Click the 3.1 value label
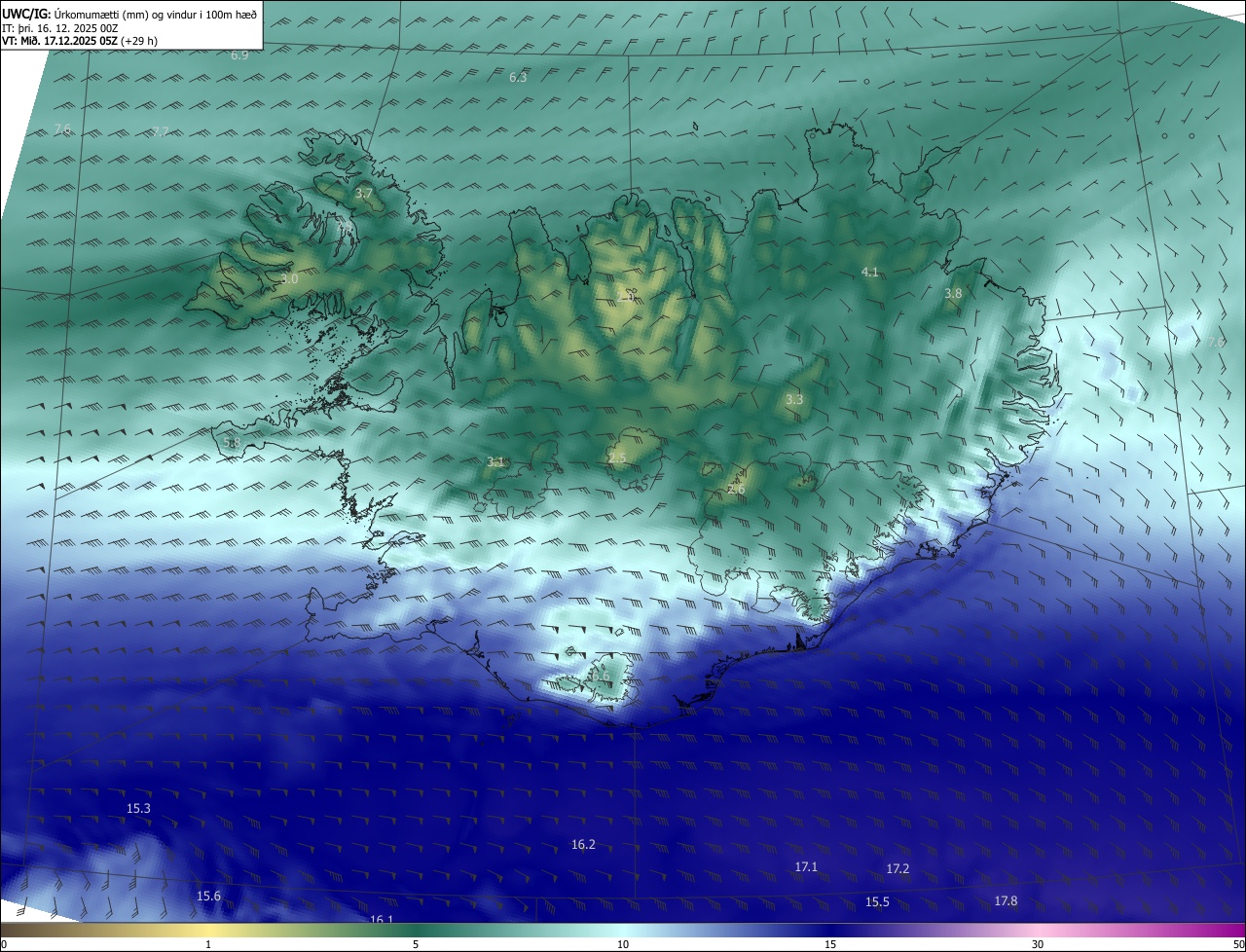The width and height of the screenshot is (1246, 952). point(495,462)
